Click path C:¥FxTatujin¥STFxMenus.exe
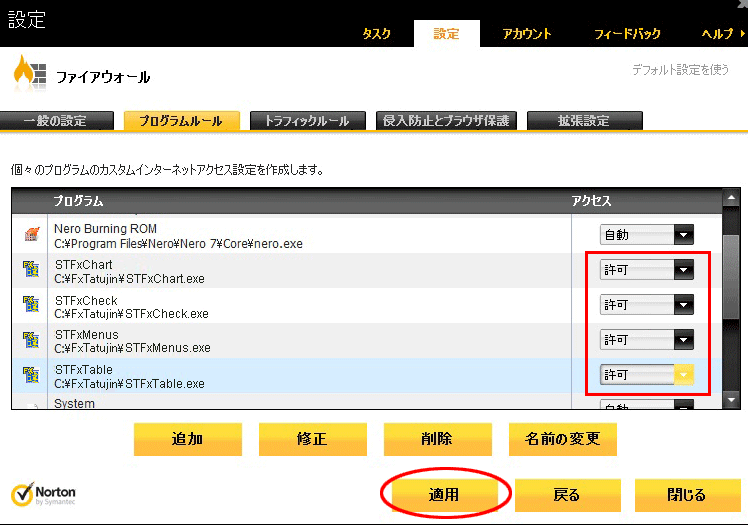This screenshot has width=748, height=527. [x=132, y=348]
